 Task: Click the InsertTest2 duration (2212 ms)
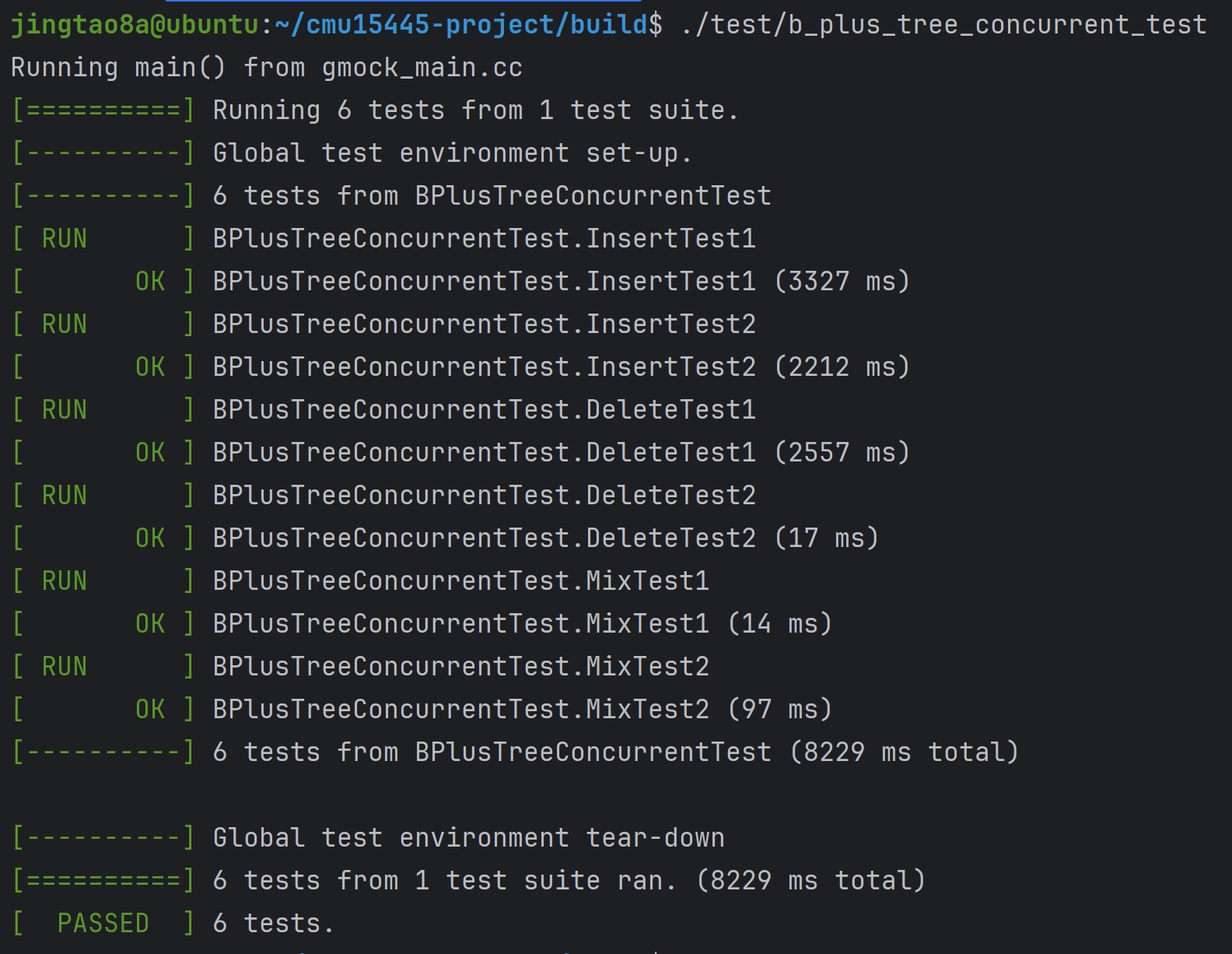pyautogui.click(x=841, y=367)
